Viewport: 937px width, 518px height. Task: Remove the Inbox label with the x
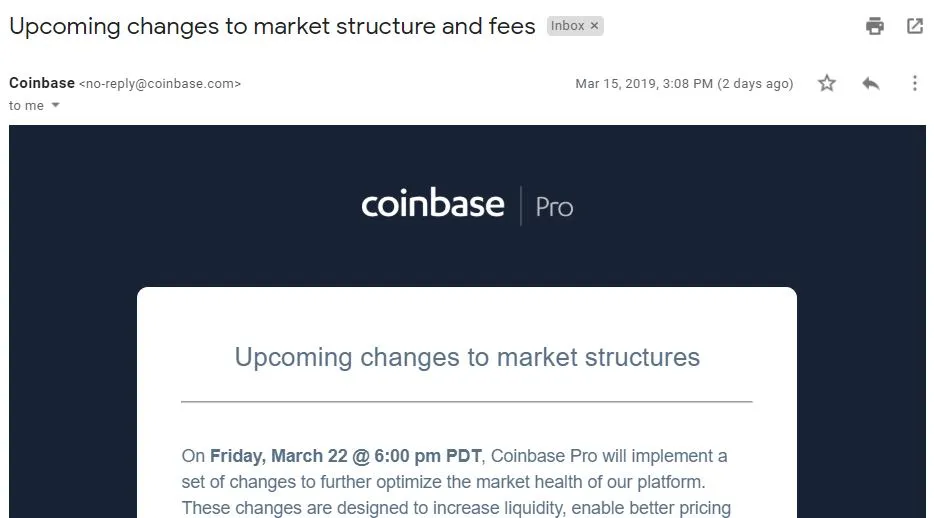click(594, 26)
